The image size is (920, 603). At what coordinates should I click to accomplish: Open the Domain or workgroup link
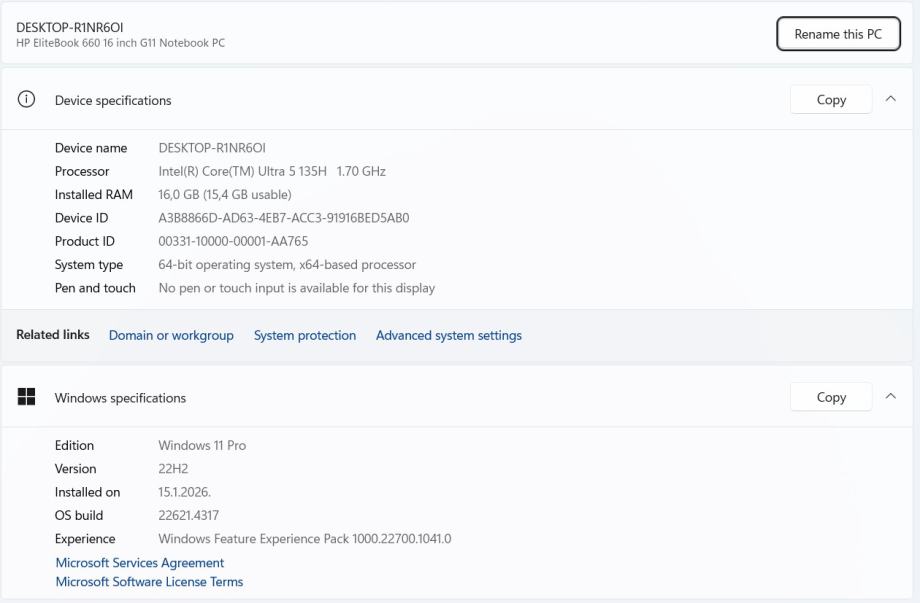[x=171, y=336]
